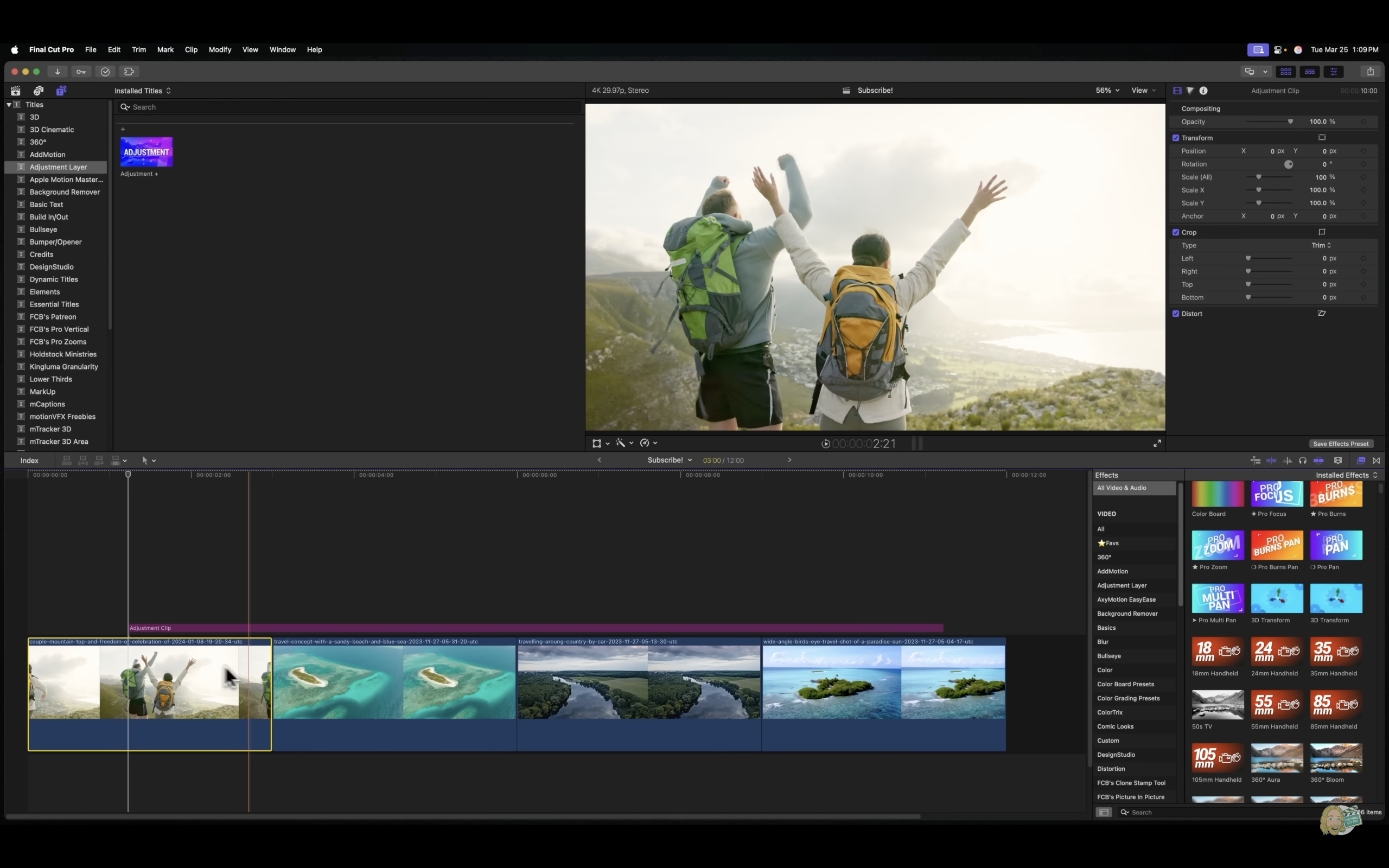Open the Crop Type Trim dropdown
This screenshot has height=868, width=1389.
pyautogui.click(x=1321, y=245)
